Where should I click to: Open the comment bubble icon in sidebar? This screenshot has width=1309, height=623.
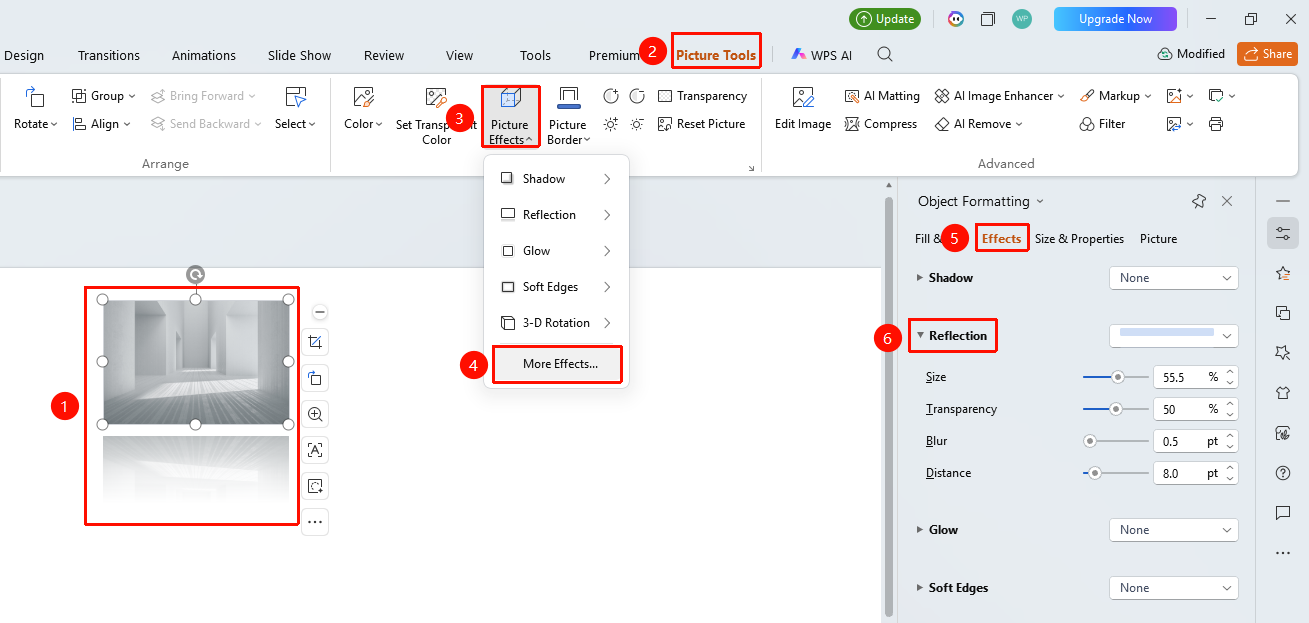1283,512
